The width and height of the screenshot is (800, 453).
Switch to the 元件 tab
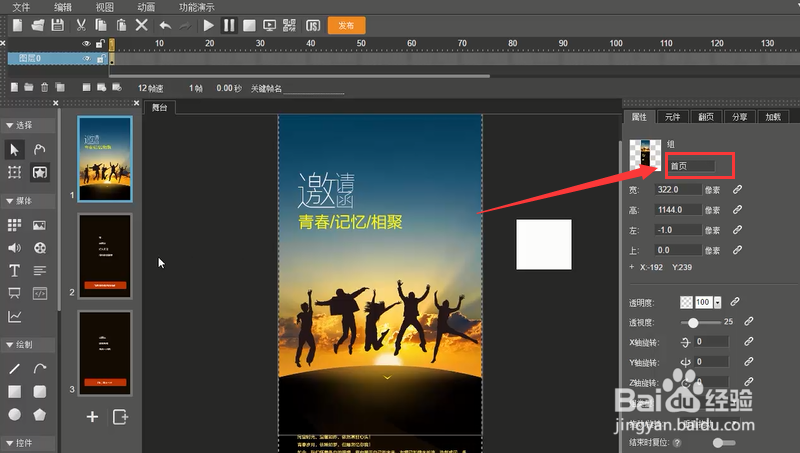(672, 117)
